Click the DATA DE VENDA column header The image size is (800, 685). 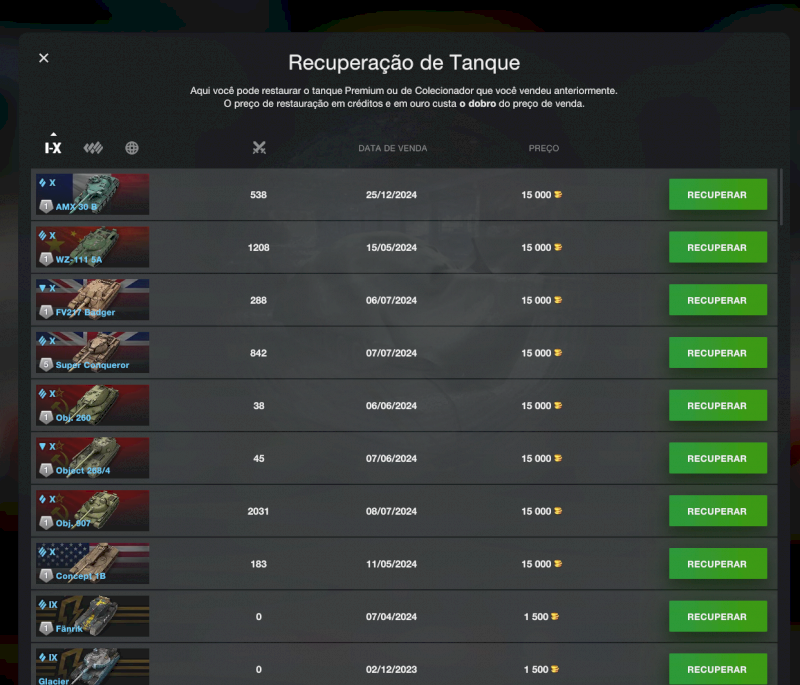click(x=392, y=148)
